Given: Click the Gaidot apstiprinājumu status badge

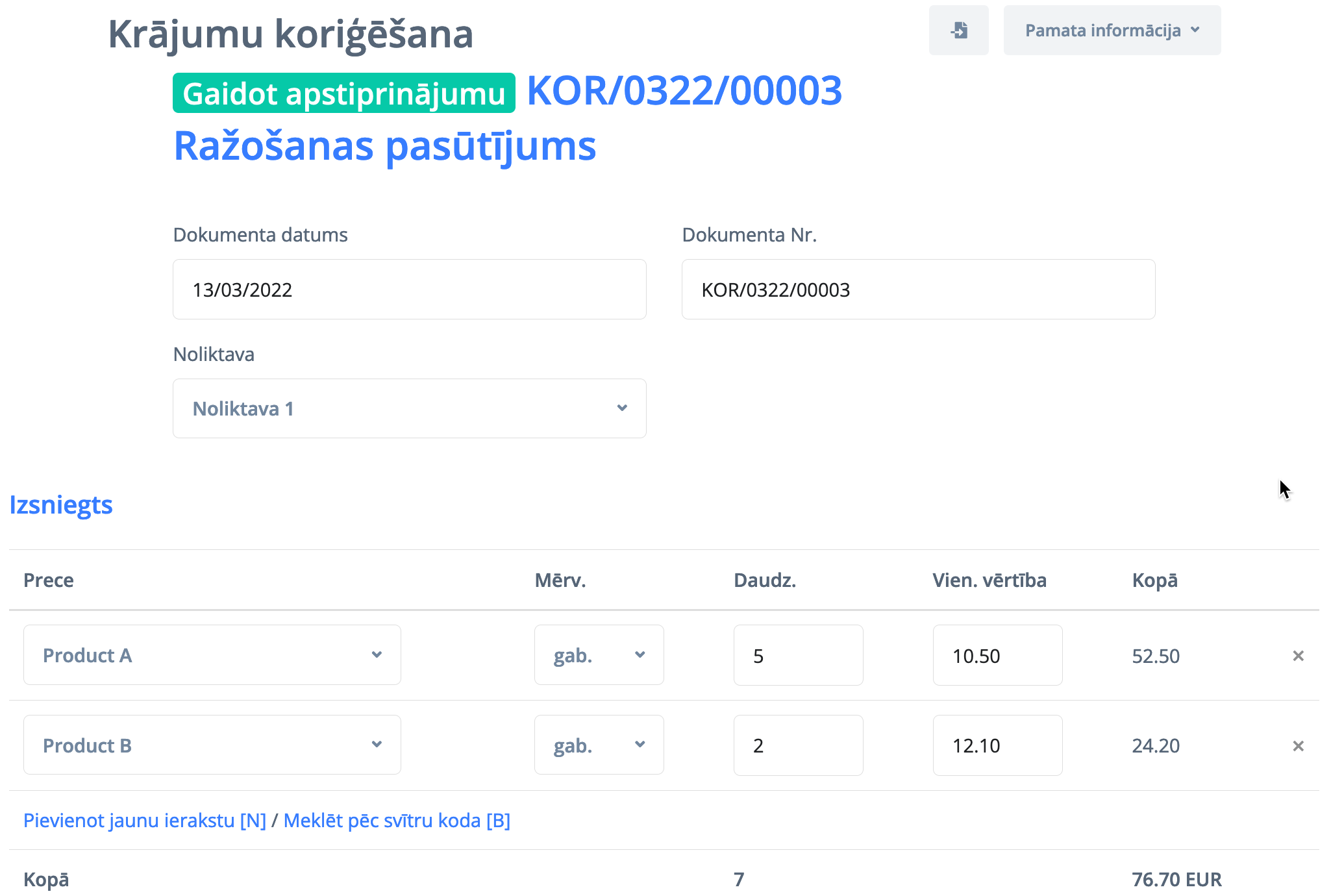Looking at the screenshot, I should [x=344, y=93].
